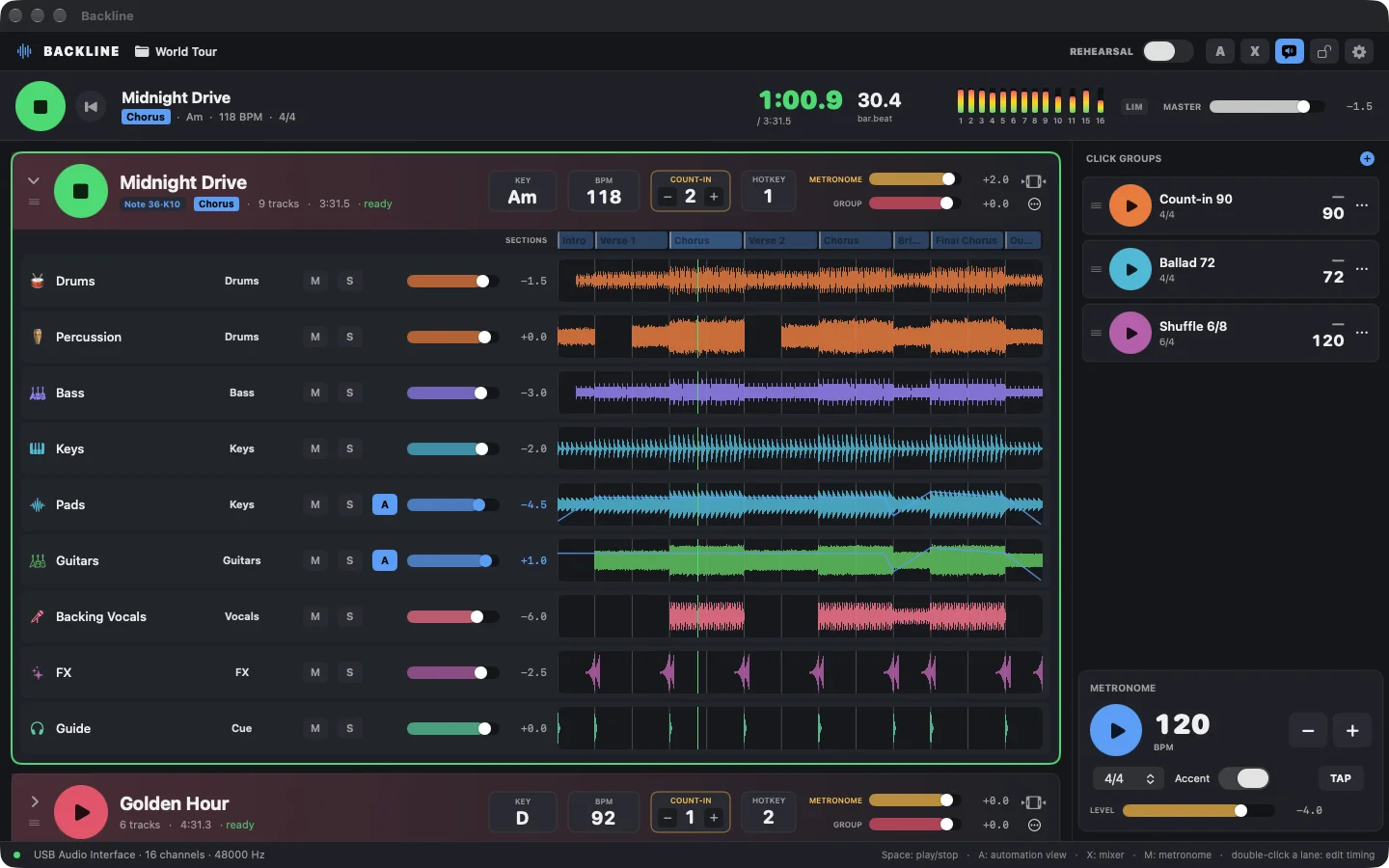
Task: Toggle the Rehearsal mode switch
Action: click(1167, 52)
